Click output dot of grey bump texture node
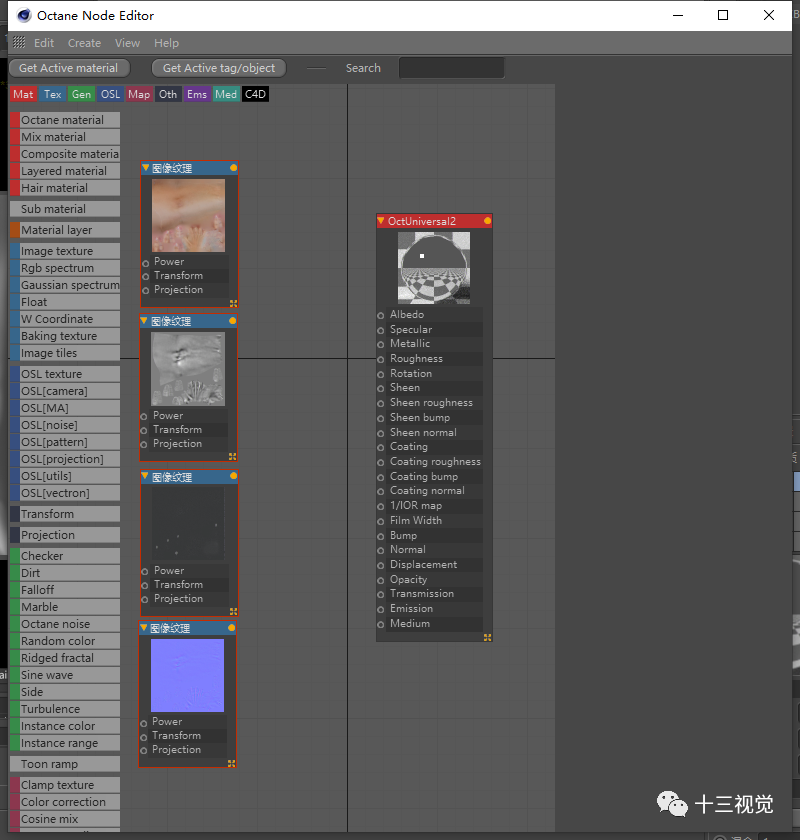This screenshot has height=840, width=800. click(x=233, y=321)
